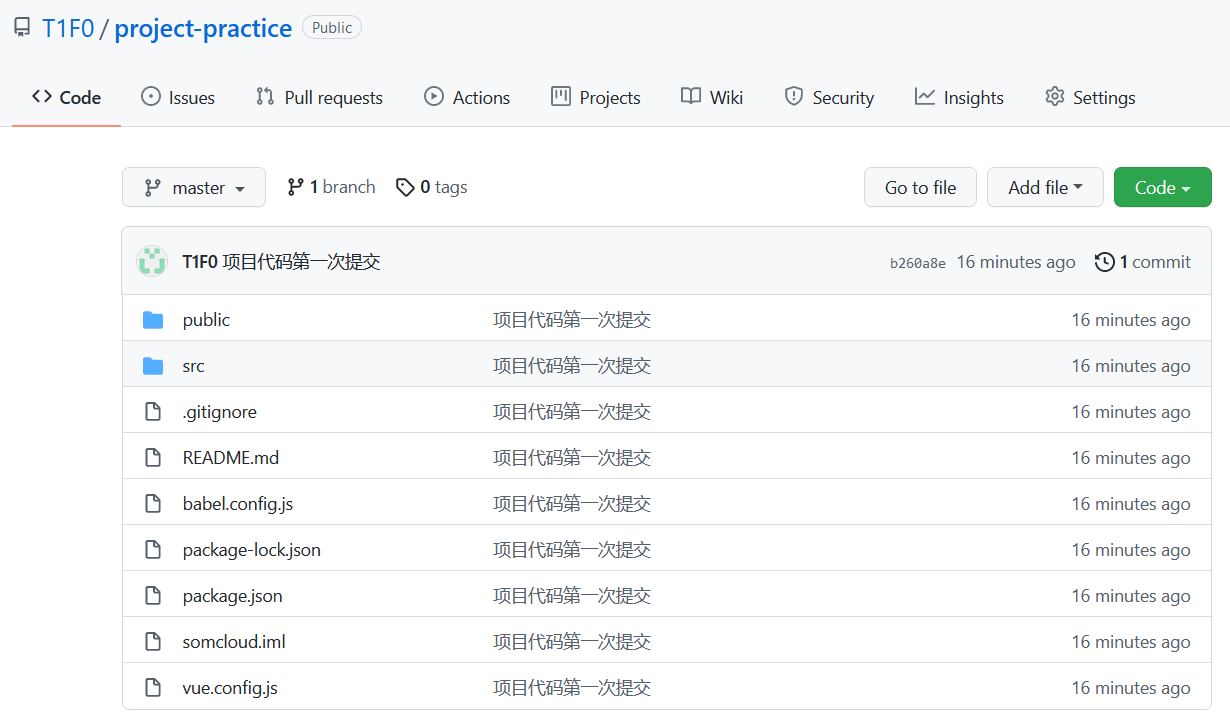Open the babel.config.js file
Viewport: 1230px width, 725px height.
[238, 504]
